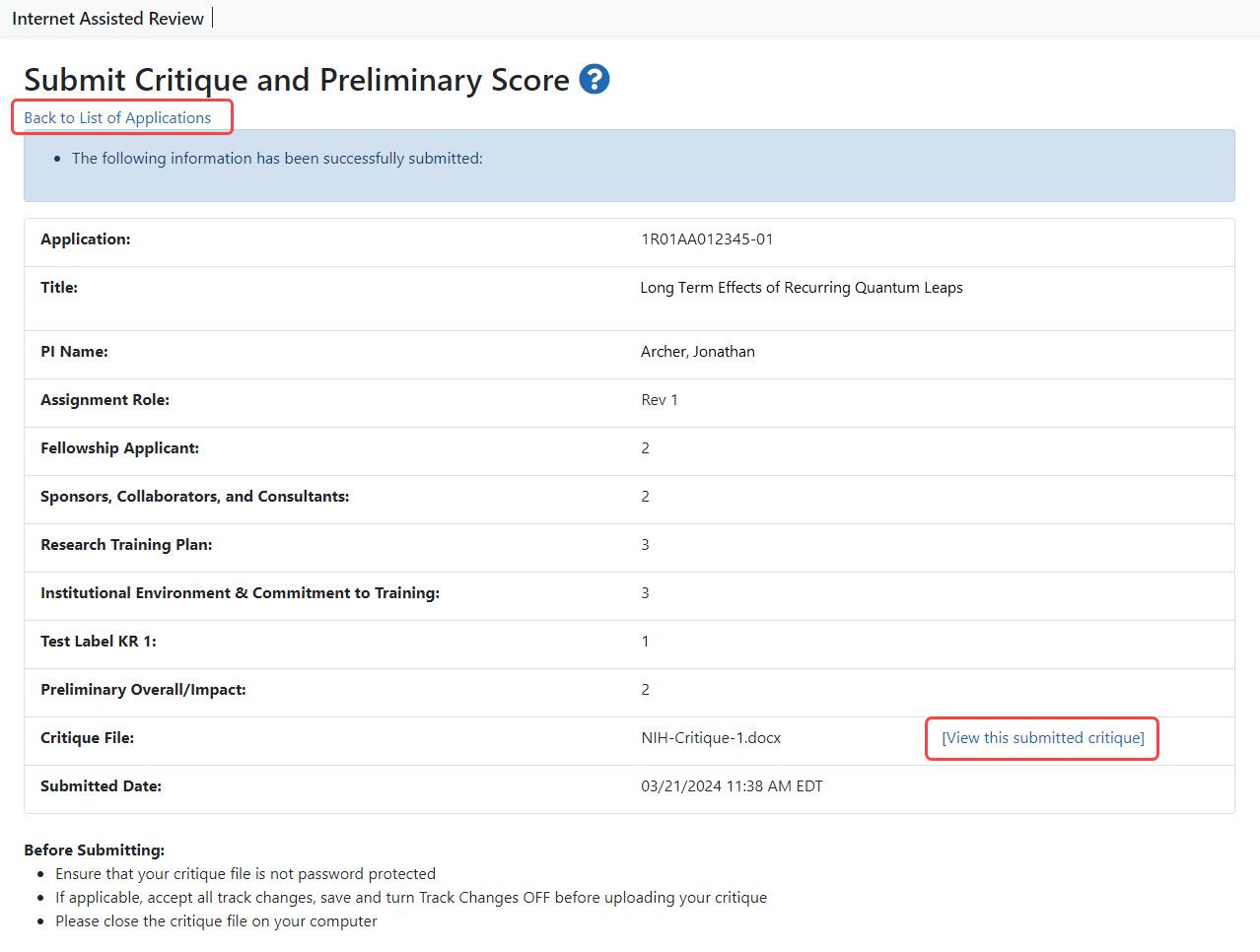
Task: Click the title Long Term Effects of Recurring Quantum Leaps
Action: coord(801,288)
